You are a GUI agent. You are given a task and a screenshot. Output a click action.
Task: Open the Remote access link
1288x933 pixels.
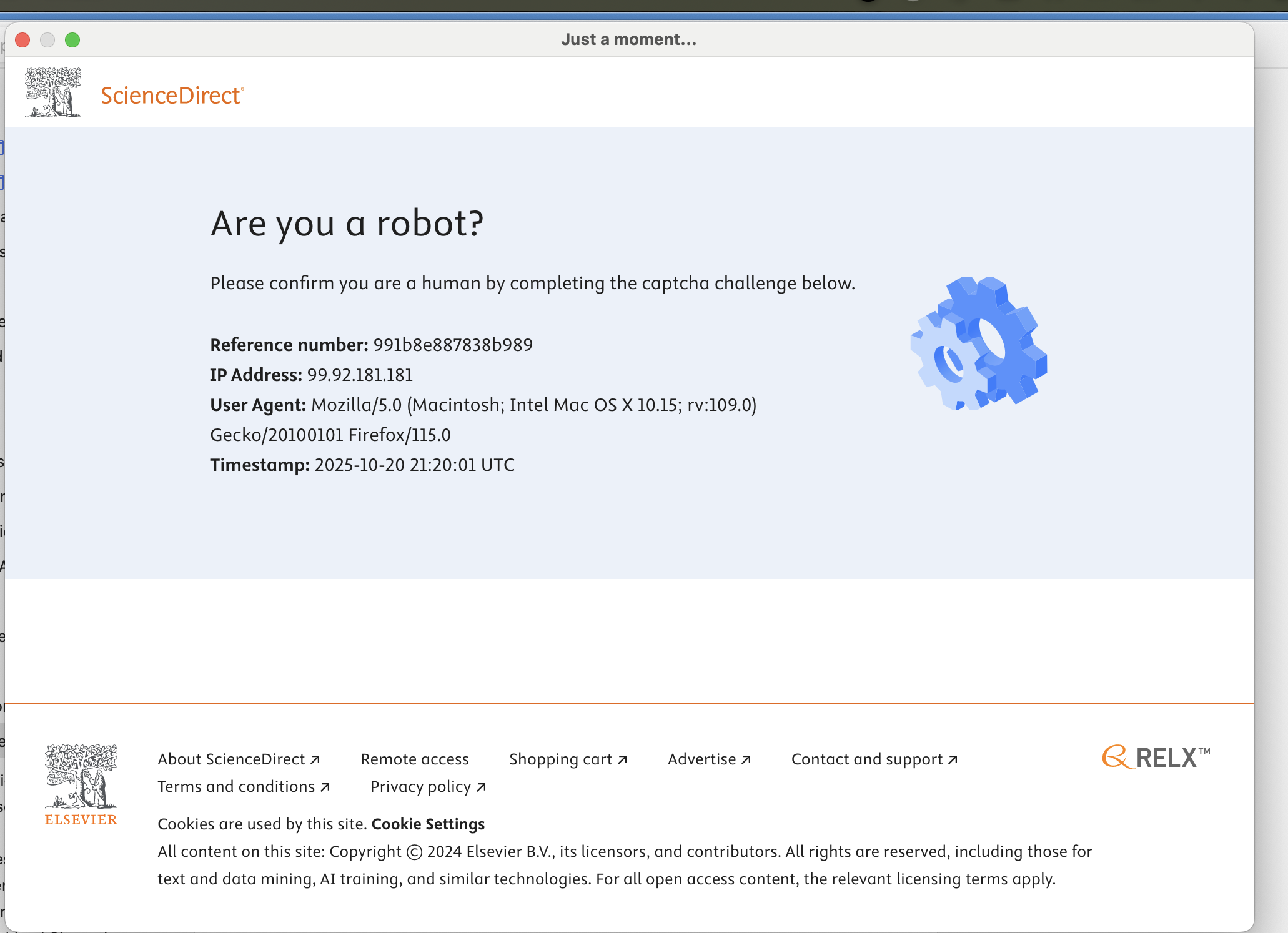[x=415, y=759]
